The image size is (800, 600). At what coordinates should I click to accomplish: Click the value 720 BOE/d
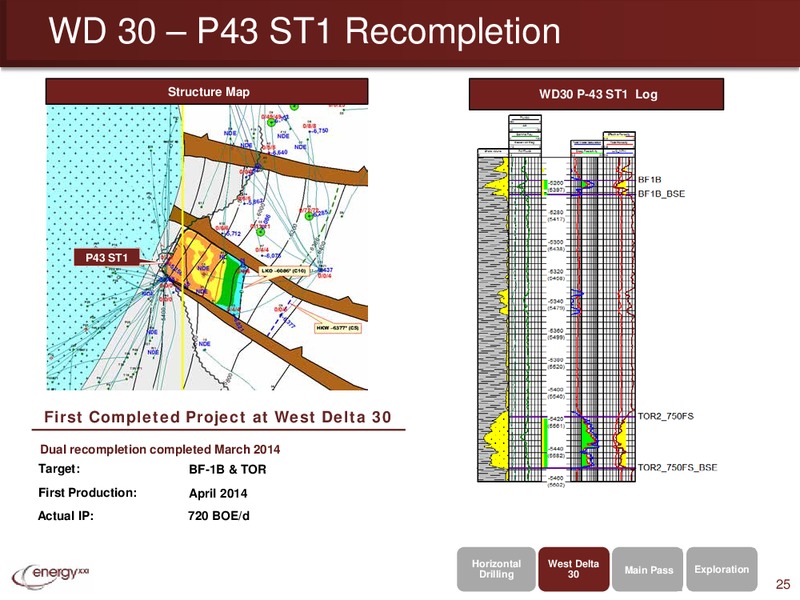click(x=219, y=516)
